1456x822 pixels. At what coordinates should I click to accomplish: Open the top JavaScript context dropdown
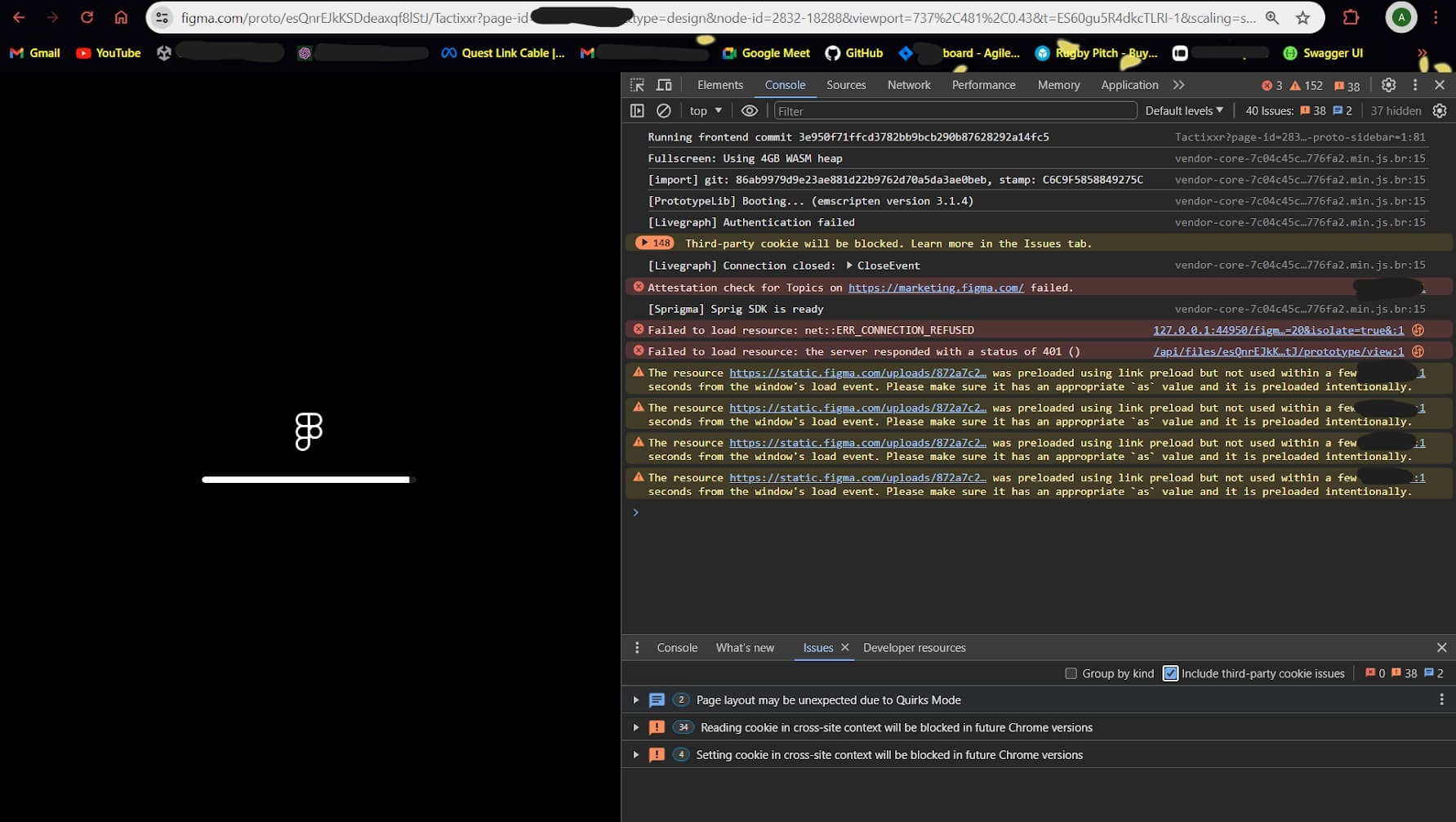click(x=706, y=110)
